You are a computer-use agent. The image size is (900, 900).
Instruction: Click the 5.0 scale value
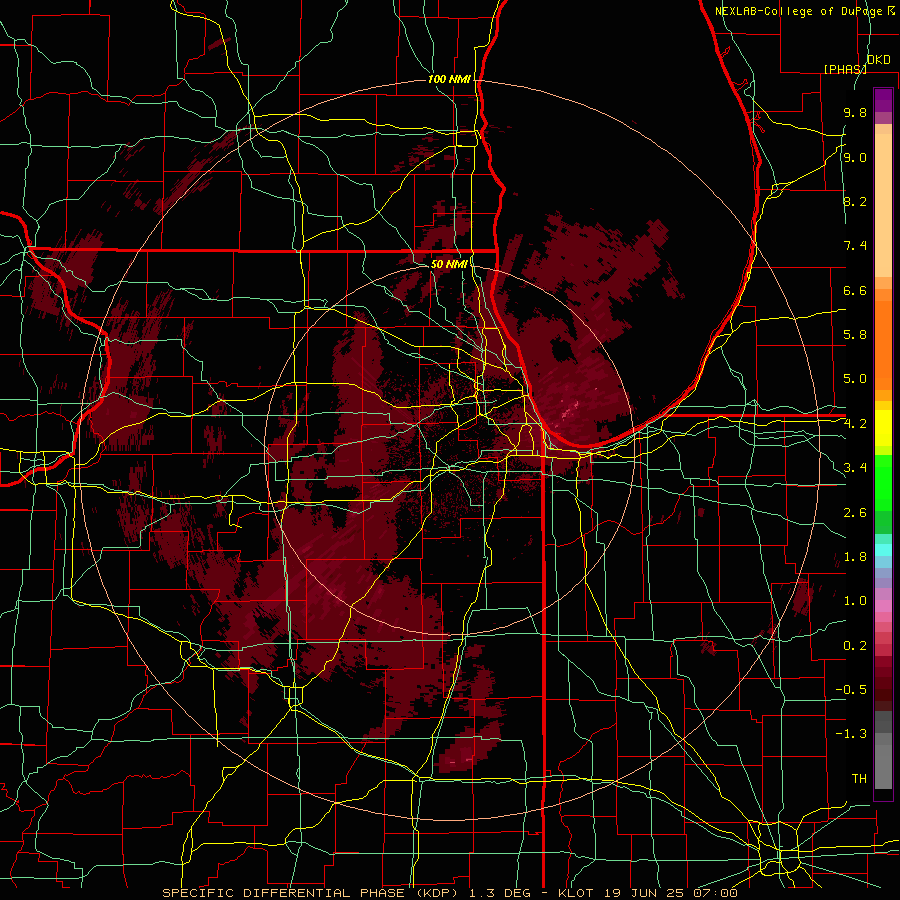pyautogui.click(x=855, y=379)
